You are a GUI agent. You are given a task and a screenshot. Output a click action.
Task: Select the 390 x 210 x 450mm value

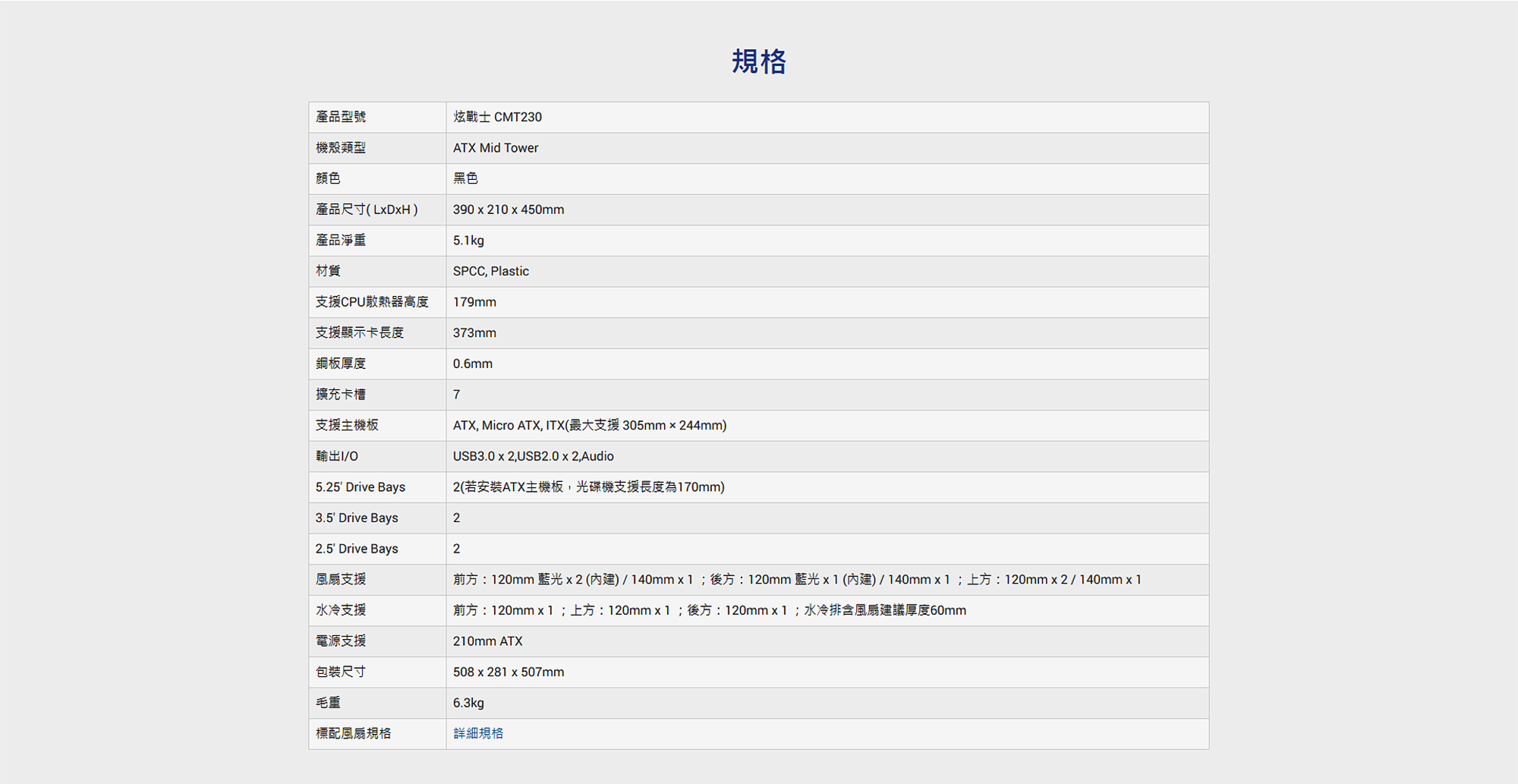click(509, 209)
